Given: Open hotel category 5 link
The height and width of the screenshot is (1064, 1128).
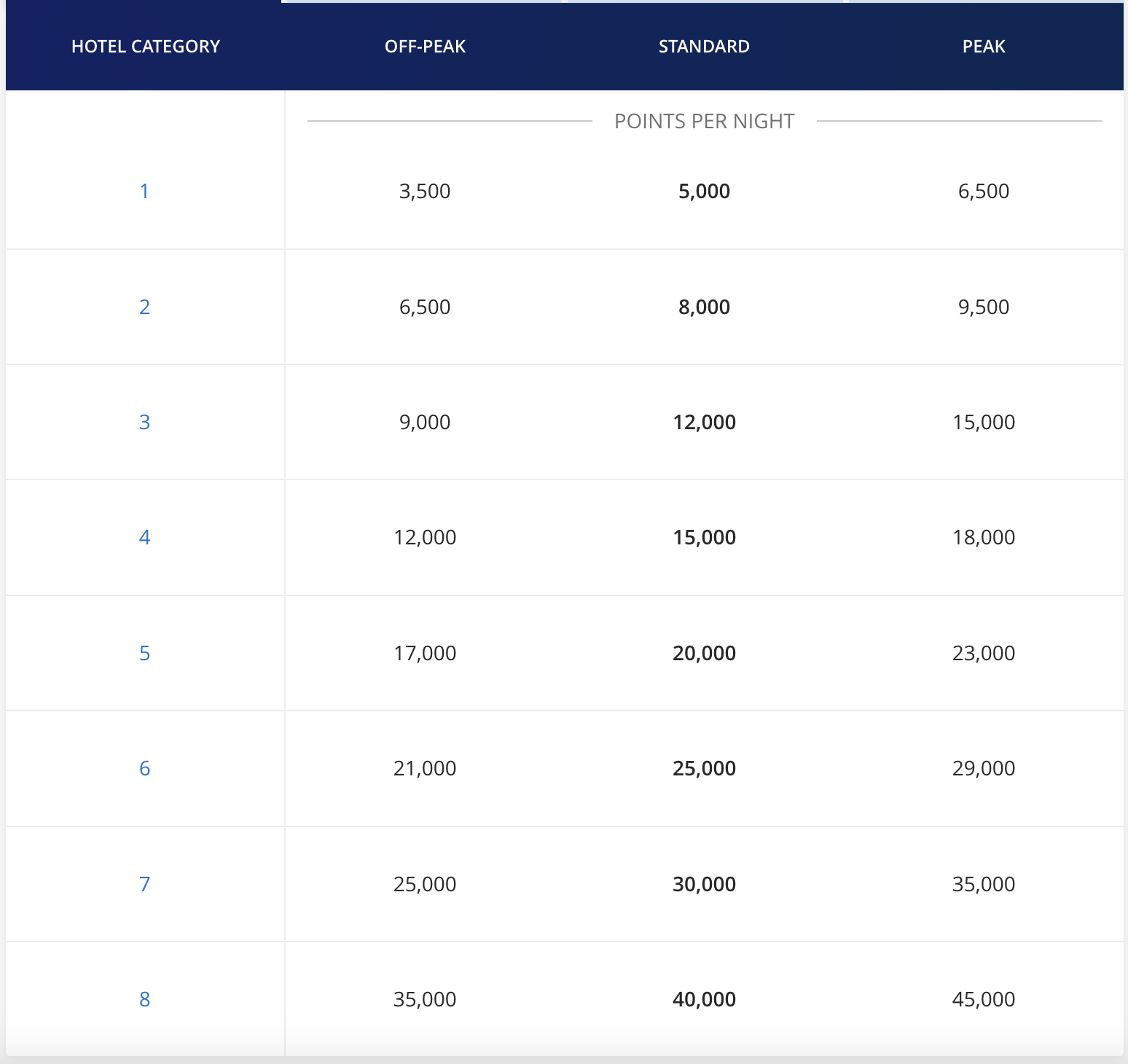Looking at the screenshot, I should click(144, 653).
